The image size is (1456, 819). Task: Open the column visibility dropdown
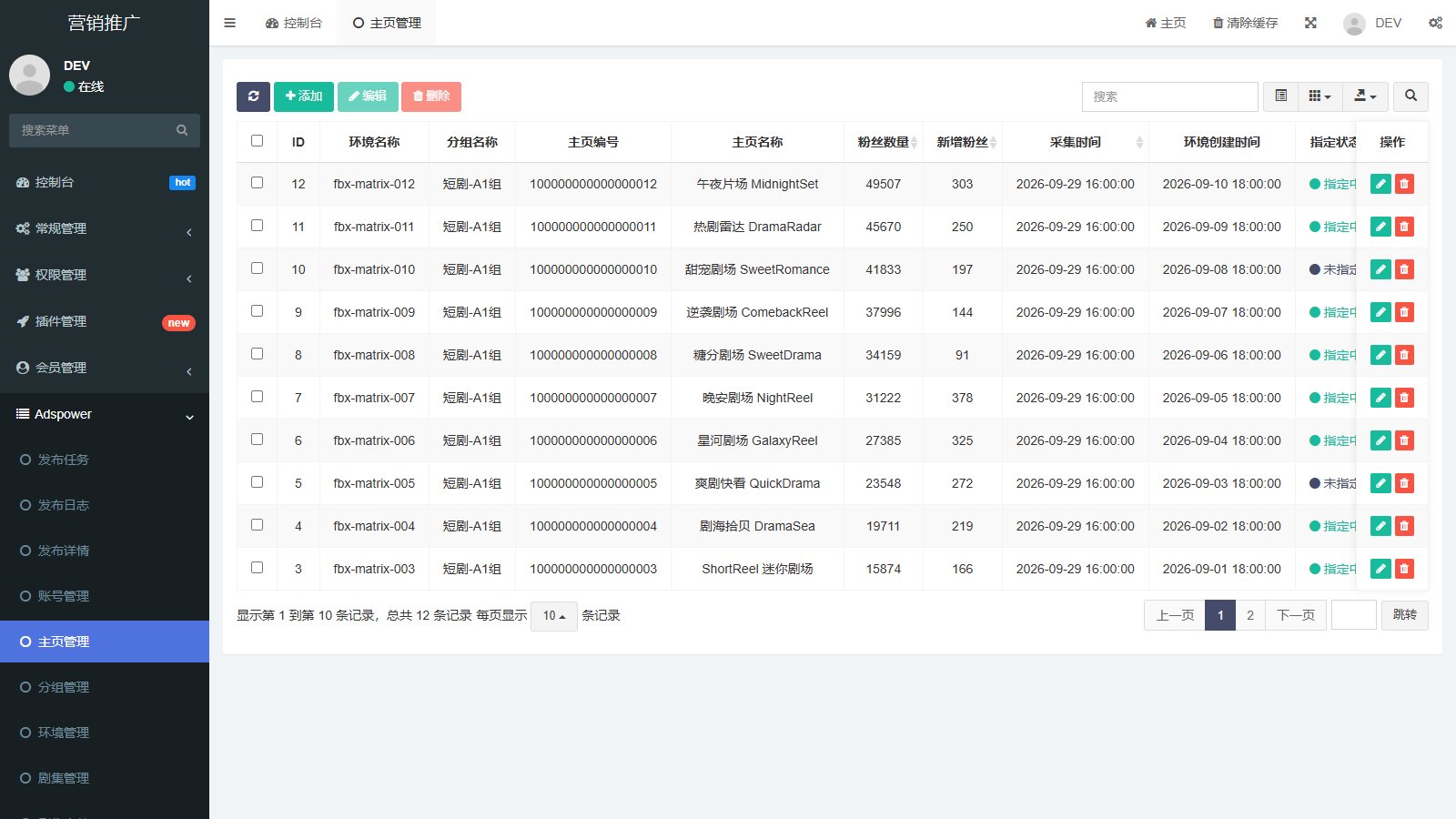click(1319, 96)
